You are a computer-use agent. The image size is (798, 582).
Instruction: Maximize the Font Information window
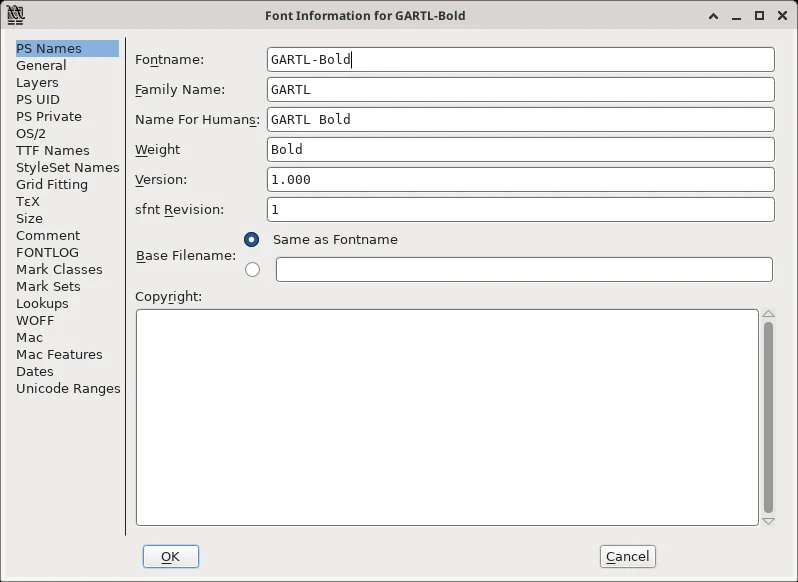[759, 16]
